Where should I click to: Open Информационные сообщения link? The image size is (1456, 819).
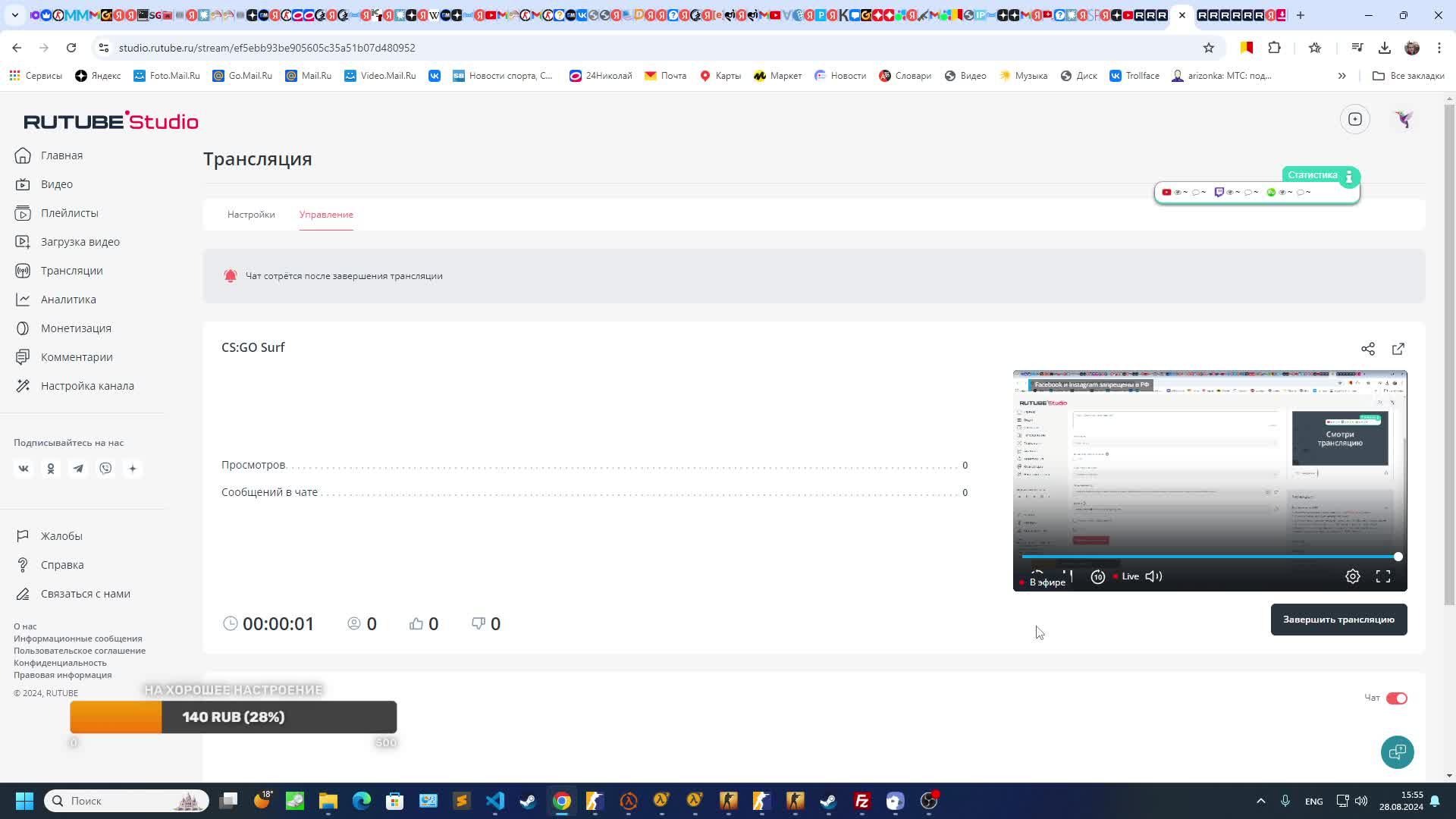(x=78, y=639)
